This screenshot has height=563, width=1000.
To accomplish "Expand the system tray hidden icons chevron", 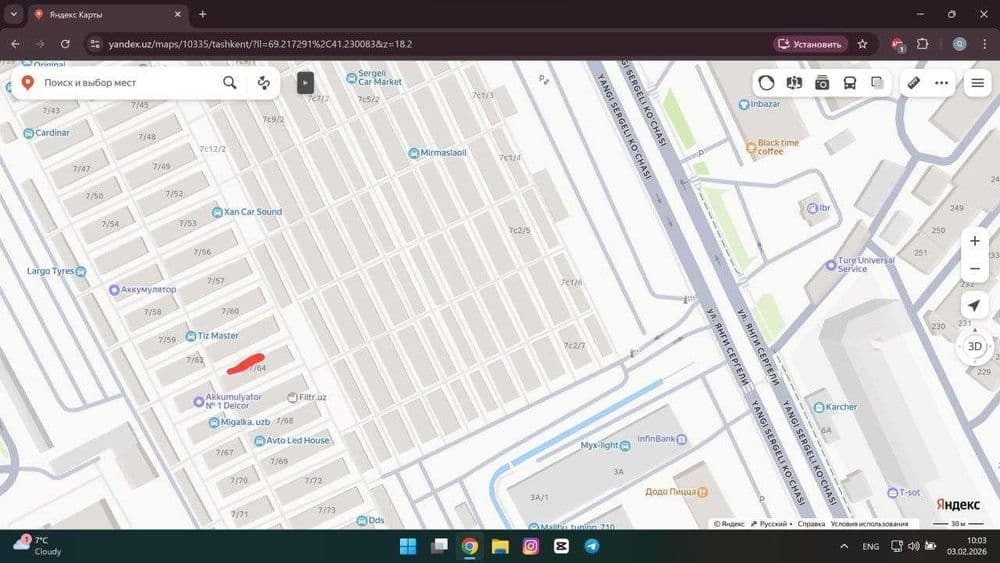I will 844,546.
